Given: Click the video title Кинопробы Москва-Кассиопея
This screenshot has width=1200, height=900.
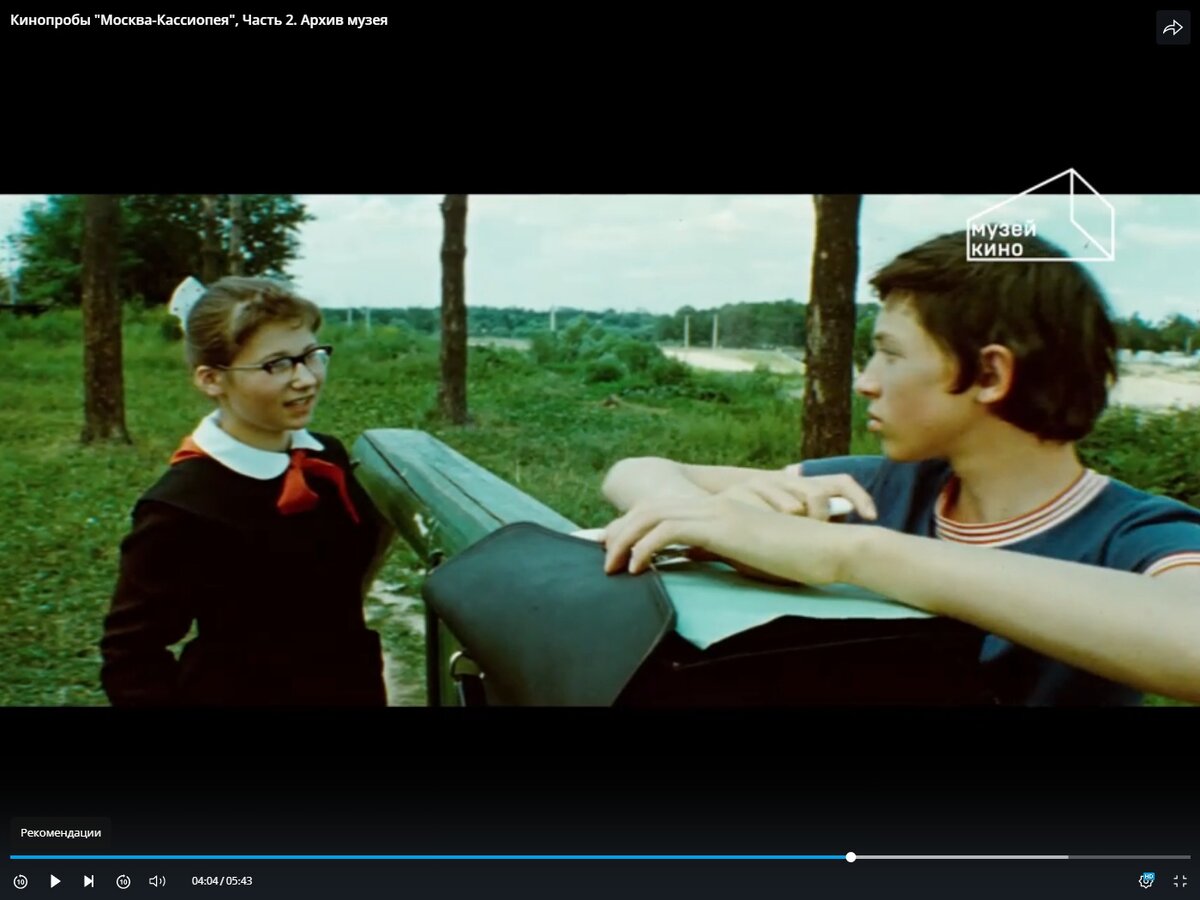Looking at the screenshot, I should (x=199, y=20).
